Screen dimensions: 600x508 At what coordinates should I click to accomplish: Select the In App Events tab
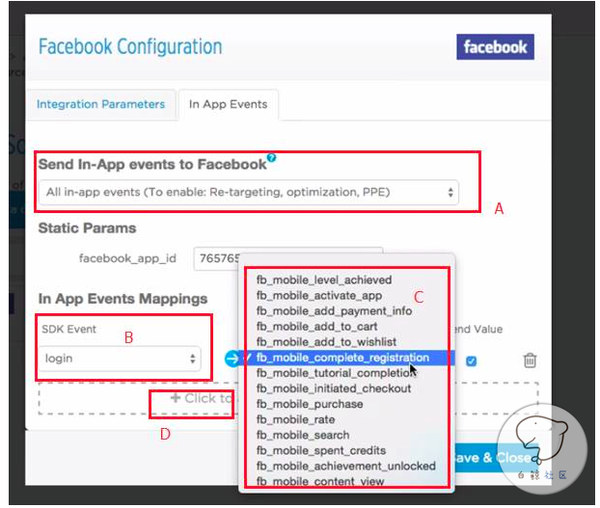tap(228, 104)
